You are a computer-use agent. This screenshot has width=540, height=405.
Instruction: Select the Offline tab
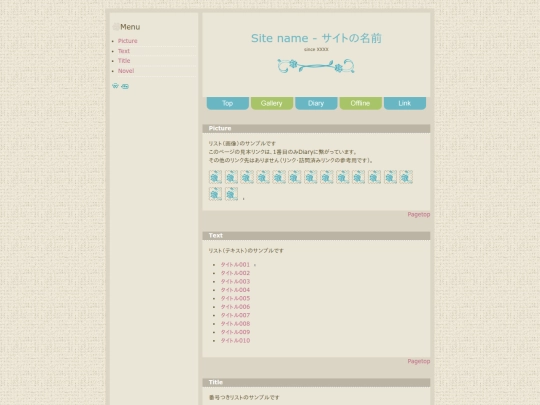click(x=361, y=103)
